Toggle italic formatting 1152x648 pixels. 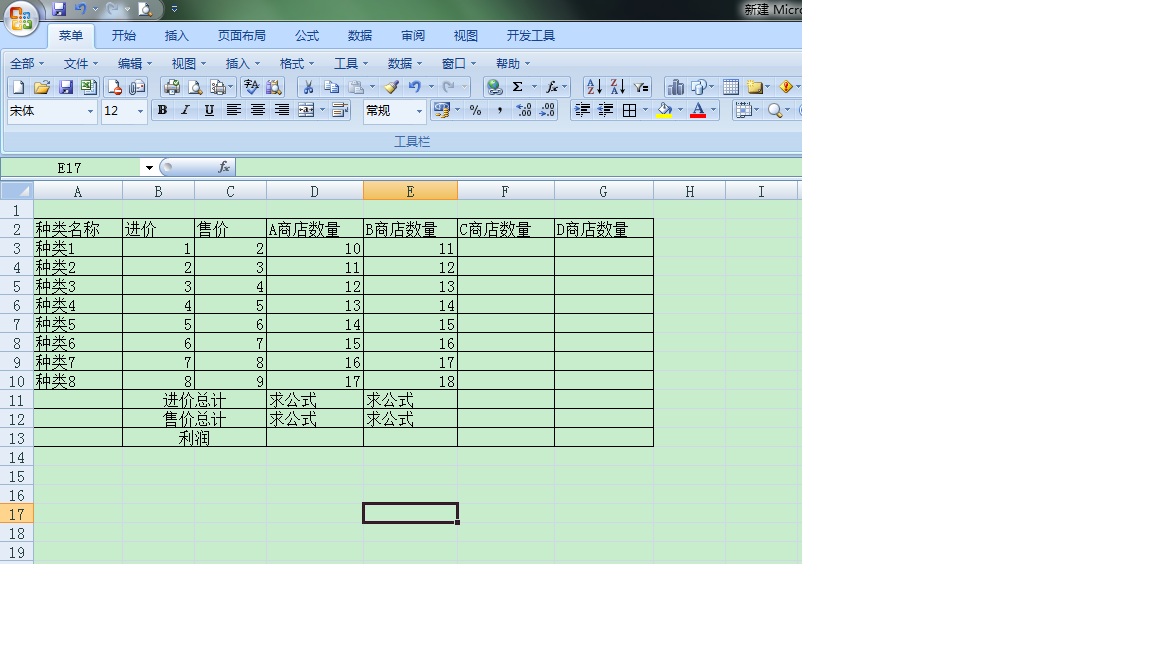click(185, 110)
